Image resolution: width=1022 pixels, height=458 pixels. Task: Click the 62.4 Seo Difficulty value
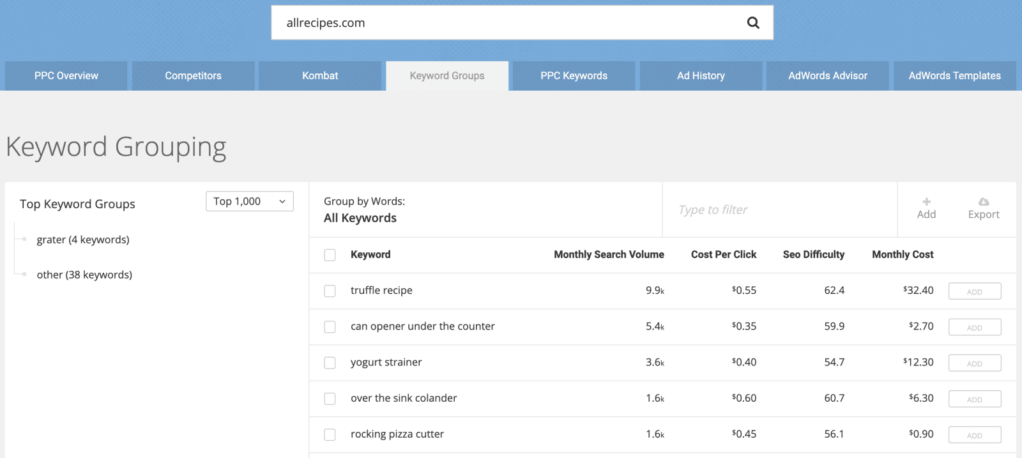click(834, 291)
